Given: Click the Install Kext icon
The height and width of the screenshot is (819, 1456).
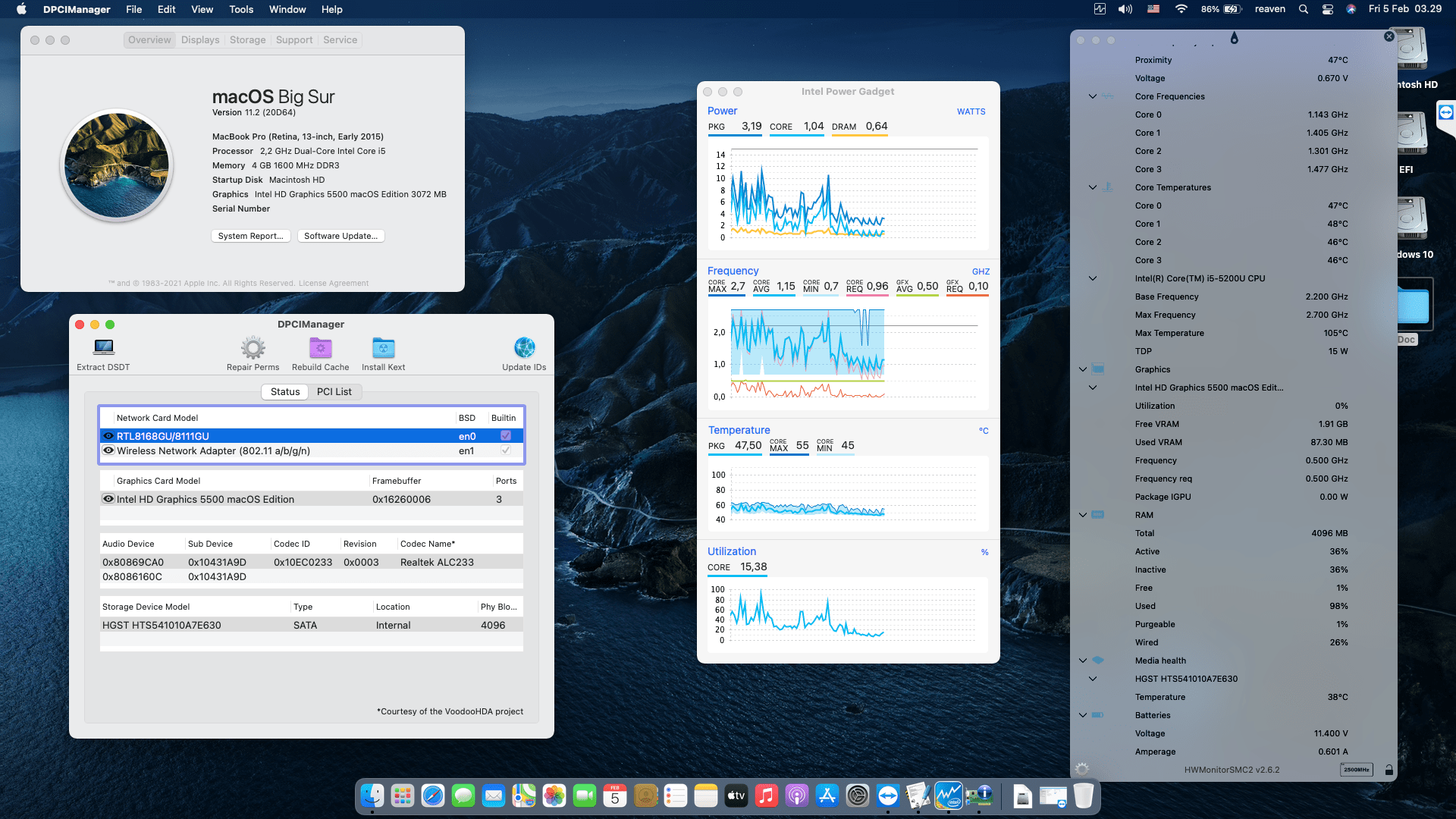Looking at the screenshot, I should click(383, 348).
